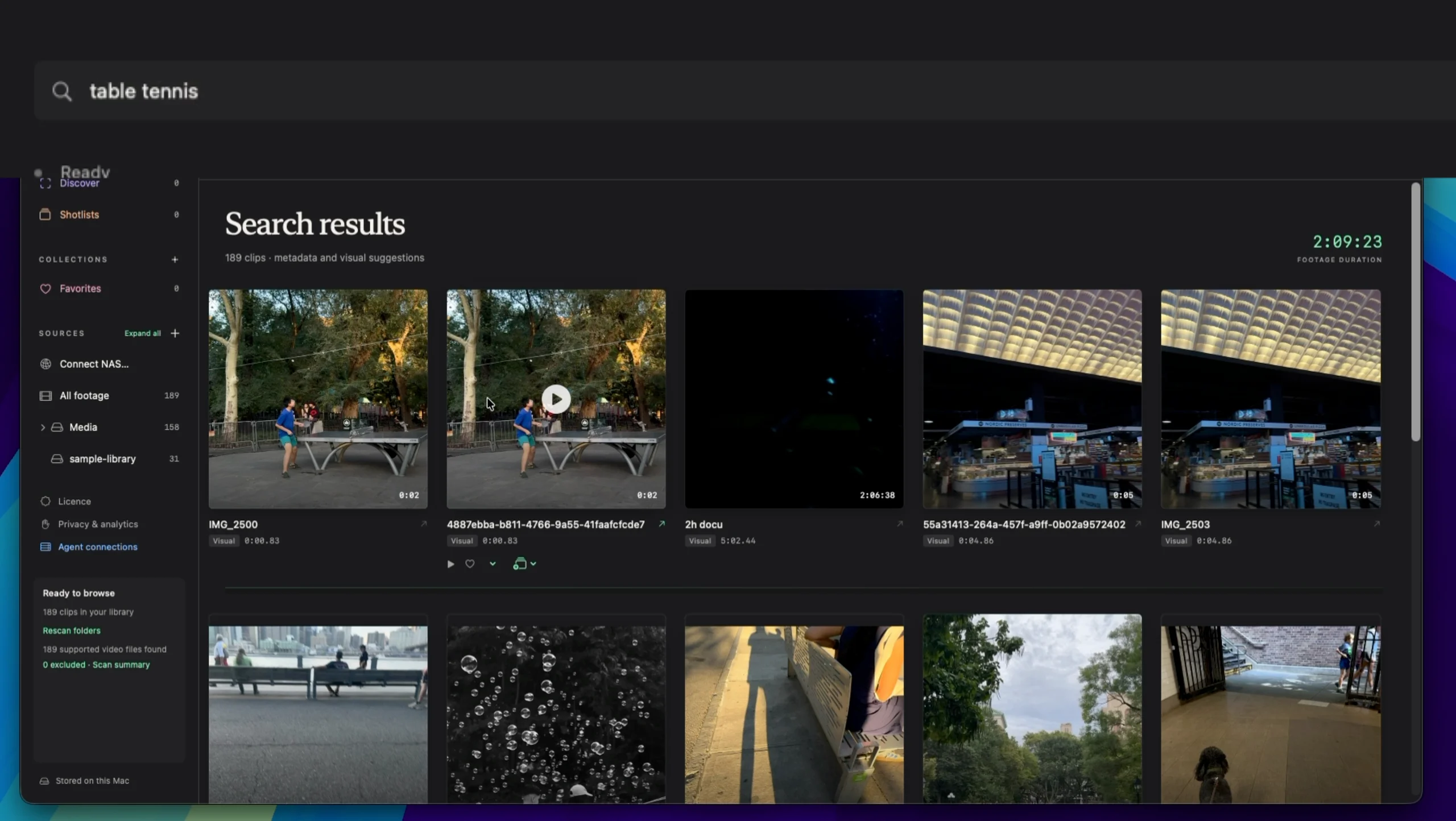
Task: Click the arrow icon next to 55a31413 clip
Action: [x=1138, y=524]
